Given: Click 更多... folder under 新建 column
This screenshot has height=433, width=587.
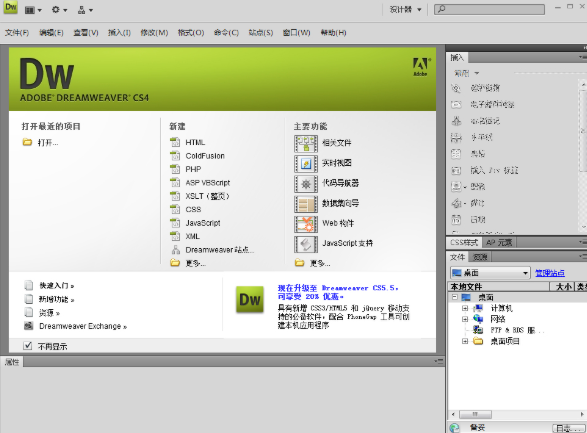Looking at the screenshot, I should coord(188,263).
